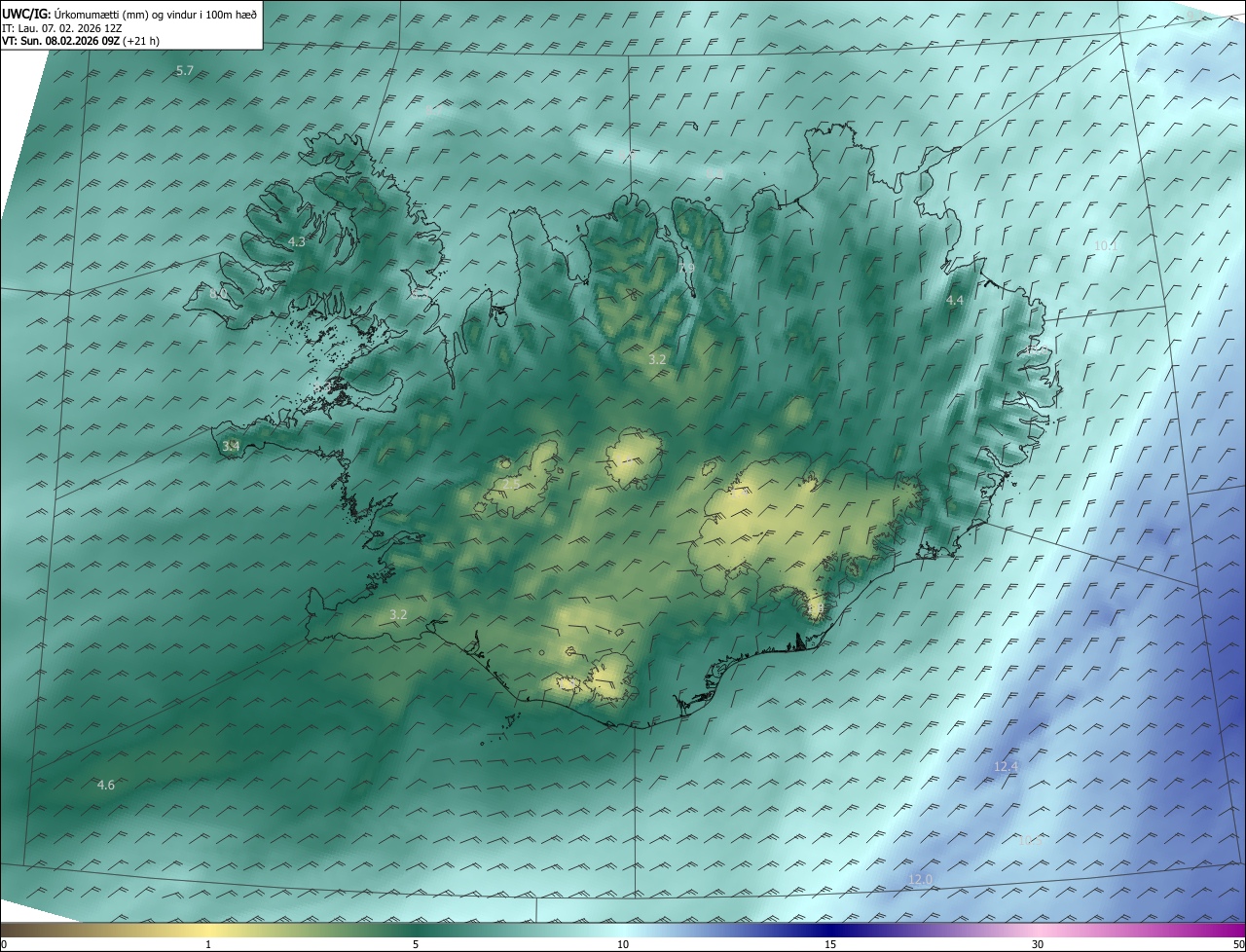Click the 4.3 value label over the Westfjords
This screenshot has height=952, width=1246.
click(x=297, y=241)
